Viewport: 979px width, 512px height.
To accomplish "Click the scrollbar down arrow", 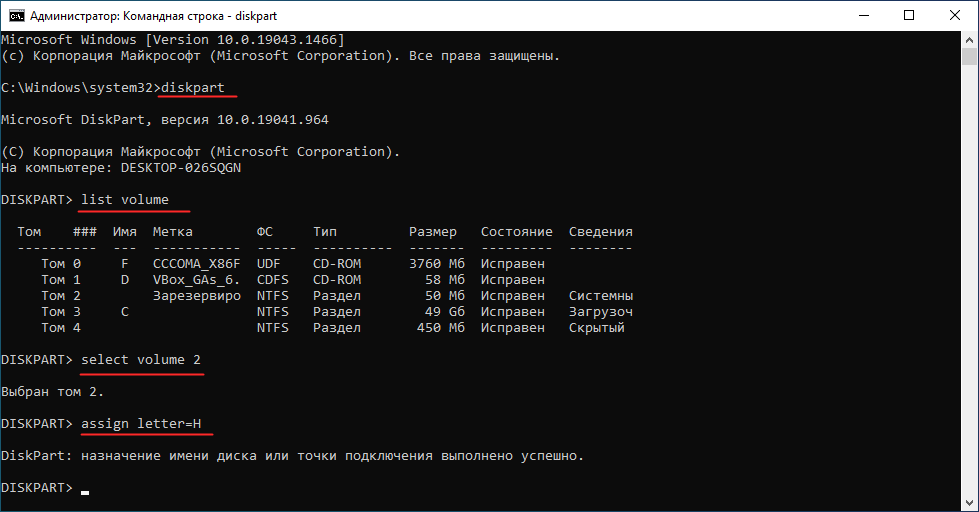I will pyautogui.click(x=969, y=503).
